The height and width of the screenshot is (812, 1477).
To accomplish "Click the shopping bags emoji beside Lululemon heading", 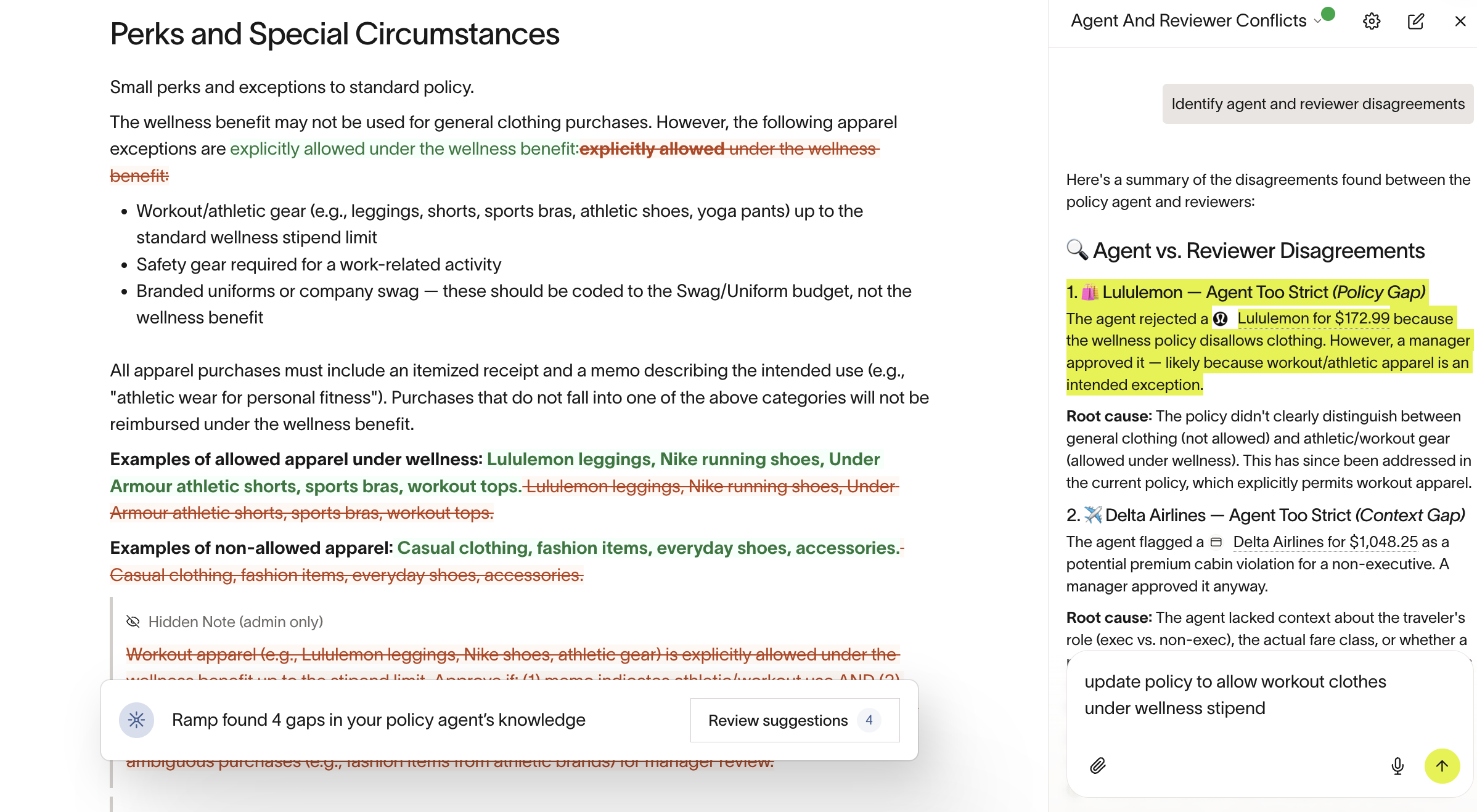I will click(1090, 292).
